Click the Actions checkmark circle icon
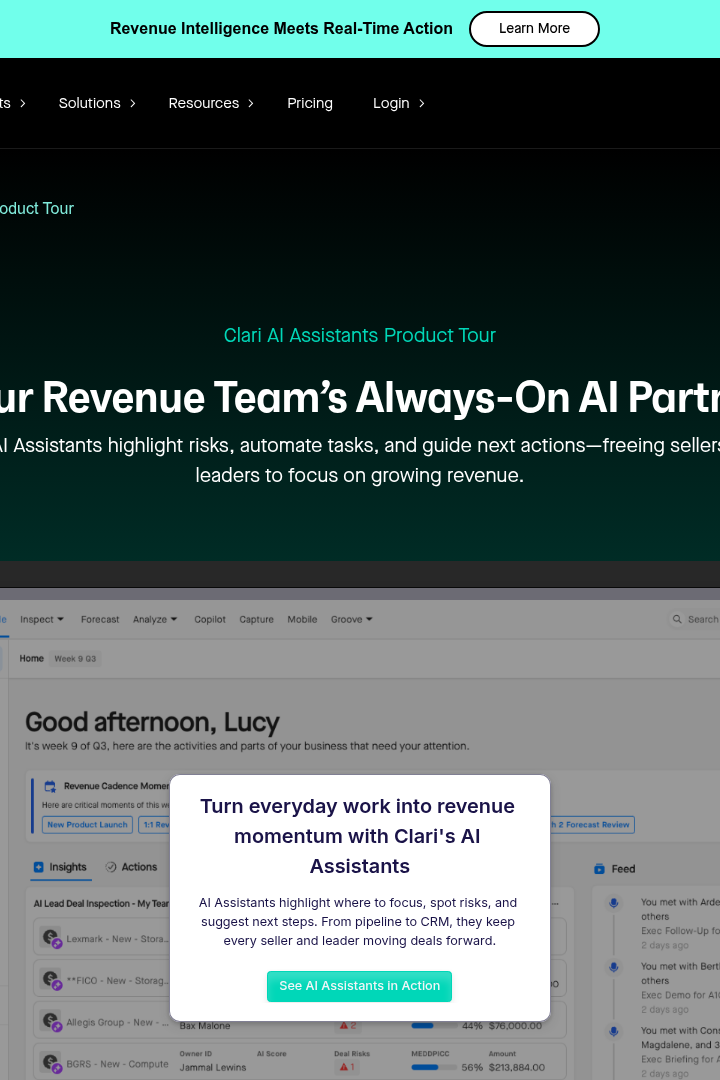 pyautogui.click(x=111, y=867)
